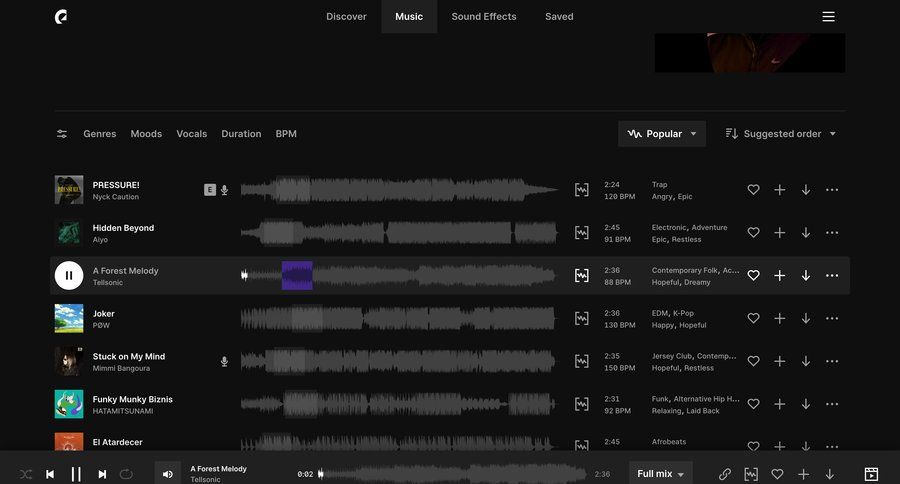Toggle shuffle in the player bar
This screenshot has height=484, width=900.
tap(25, 474)
